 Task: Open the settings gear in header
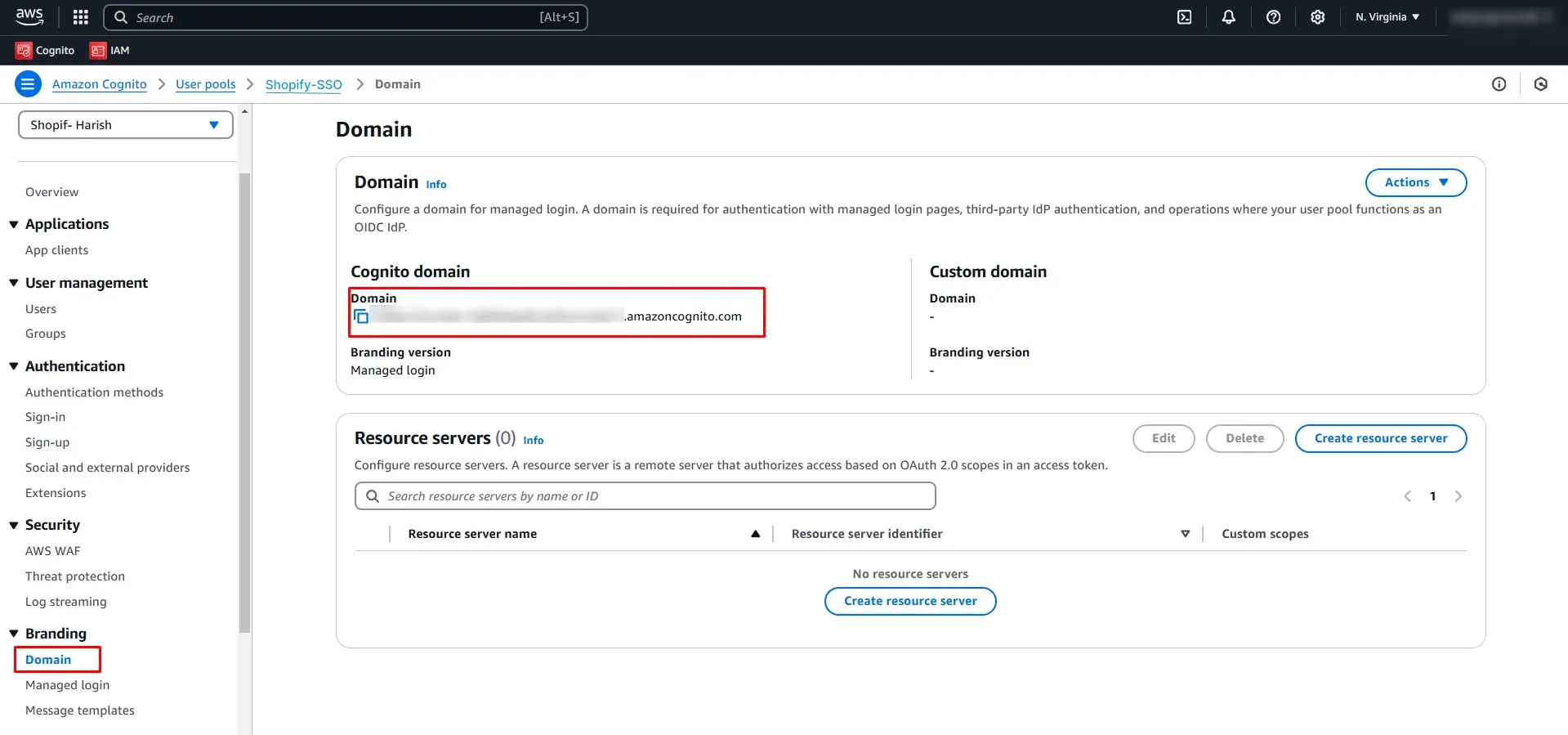[1317, 17]
